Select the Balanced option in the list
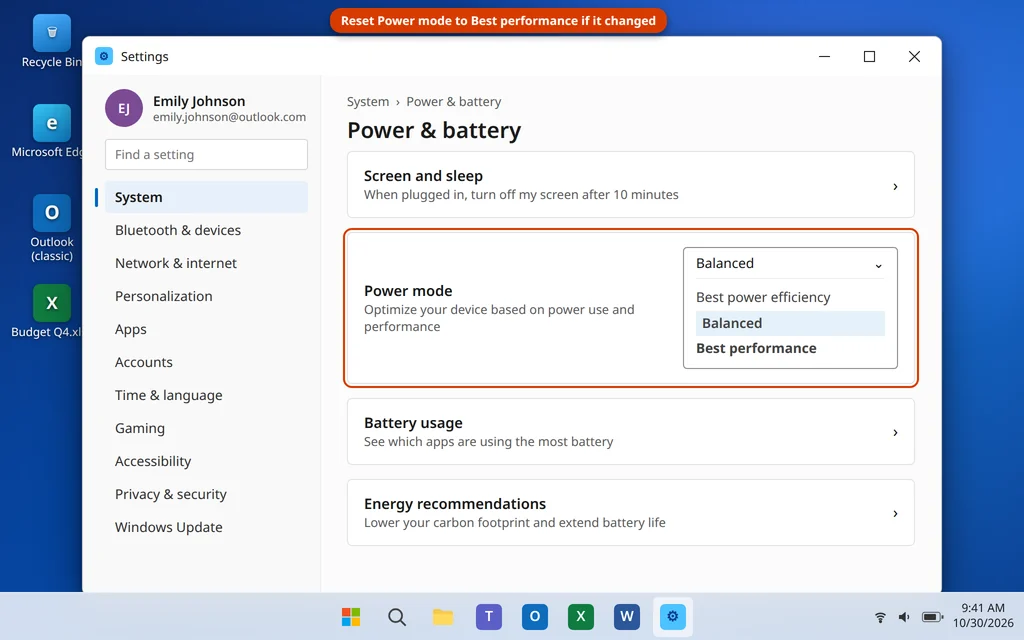The height and width of the screenshot is (640, 1024). [790, 323]
